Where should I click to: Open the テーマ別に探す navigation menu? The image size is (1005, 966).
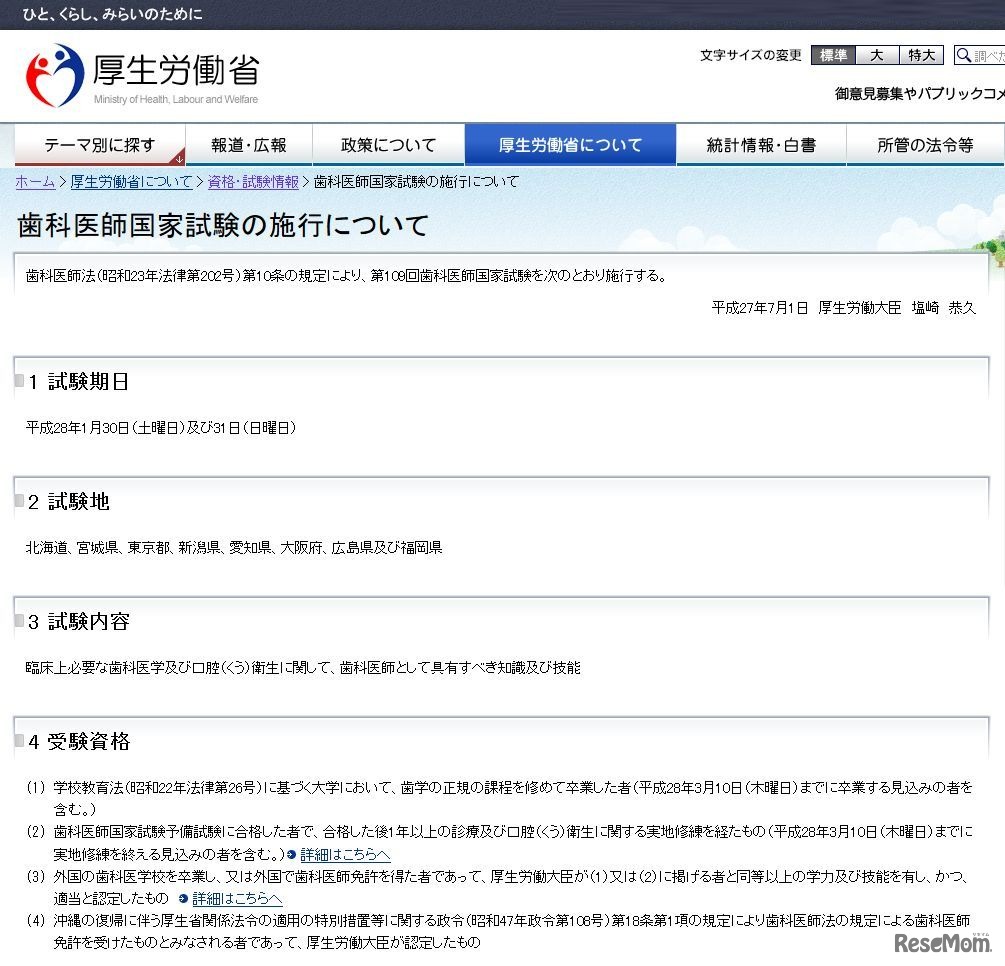(x=98, y=143)
